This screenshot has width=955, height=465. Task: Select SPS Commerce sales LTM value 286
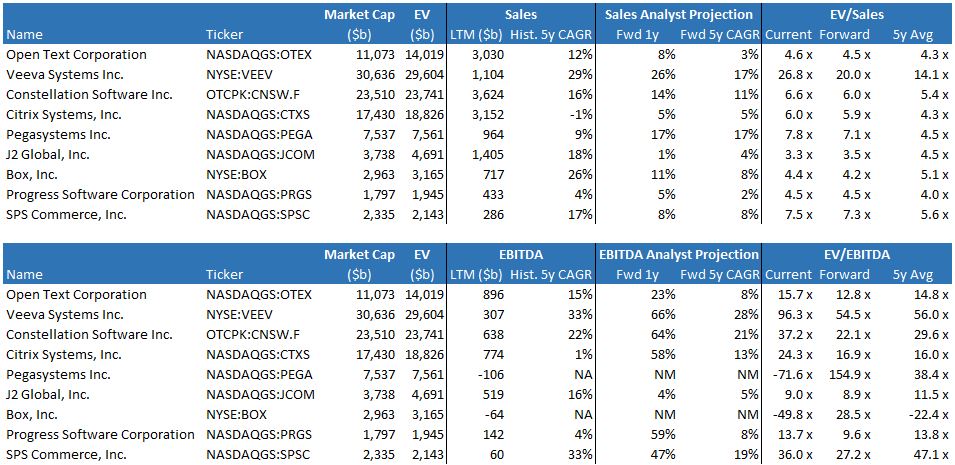tap(493, 215)
